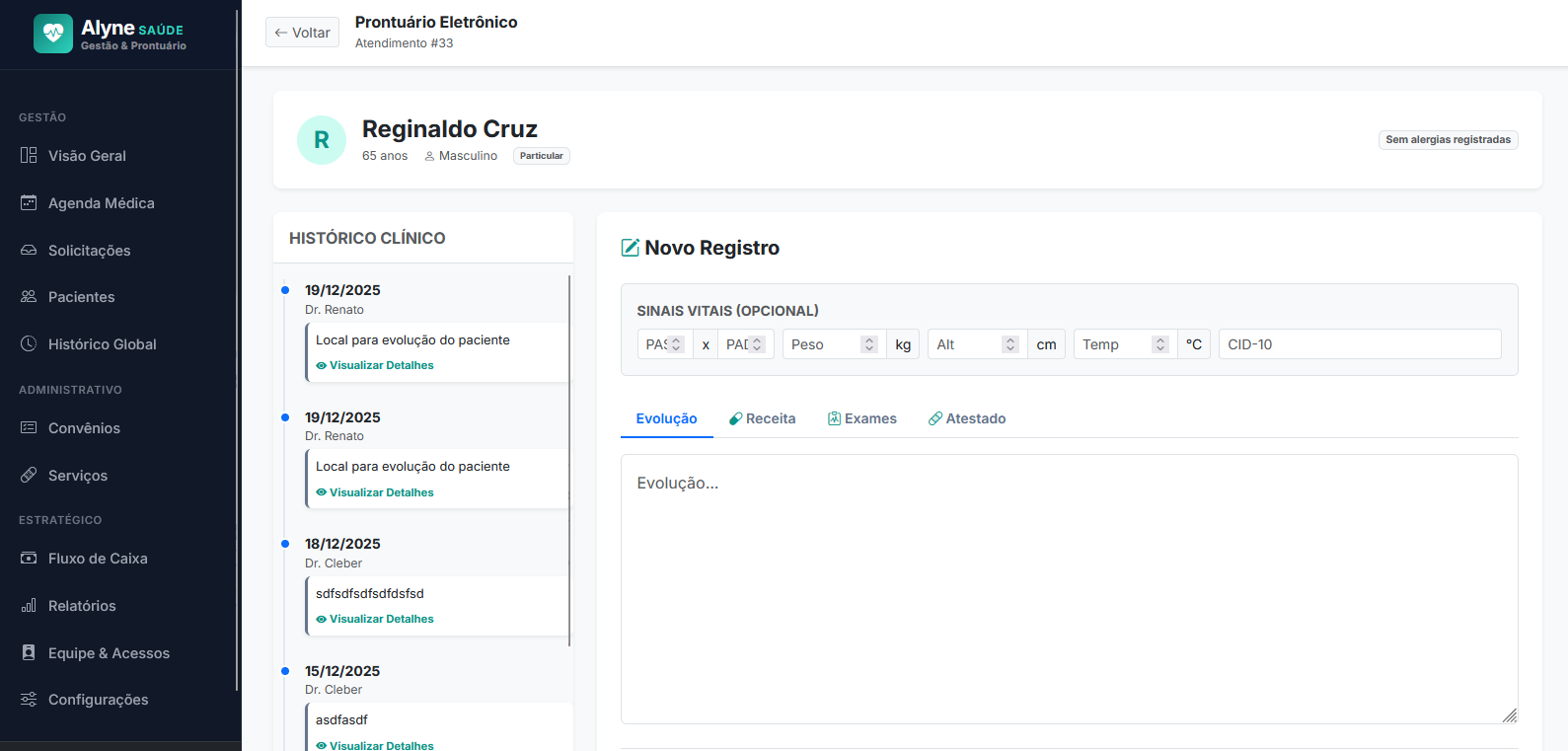Click the Alt height stepper arrows

[1009, 344]
